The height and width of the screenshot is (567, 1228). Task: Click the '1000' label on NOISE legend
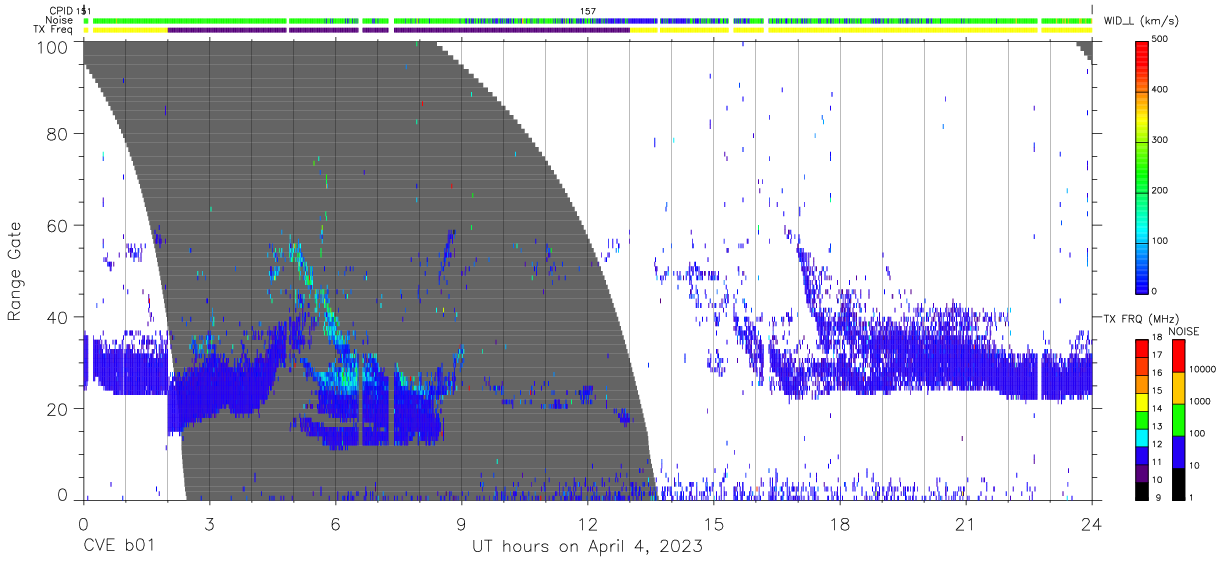1198,402
